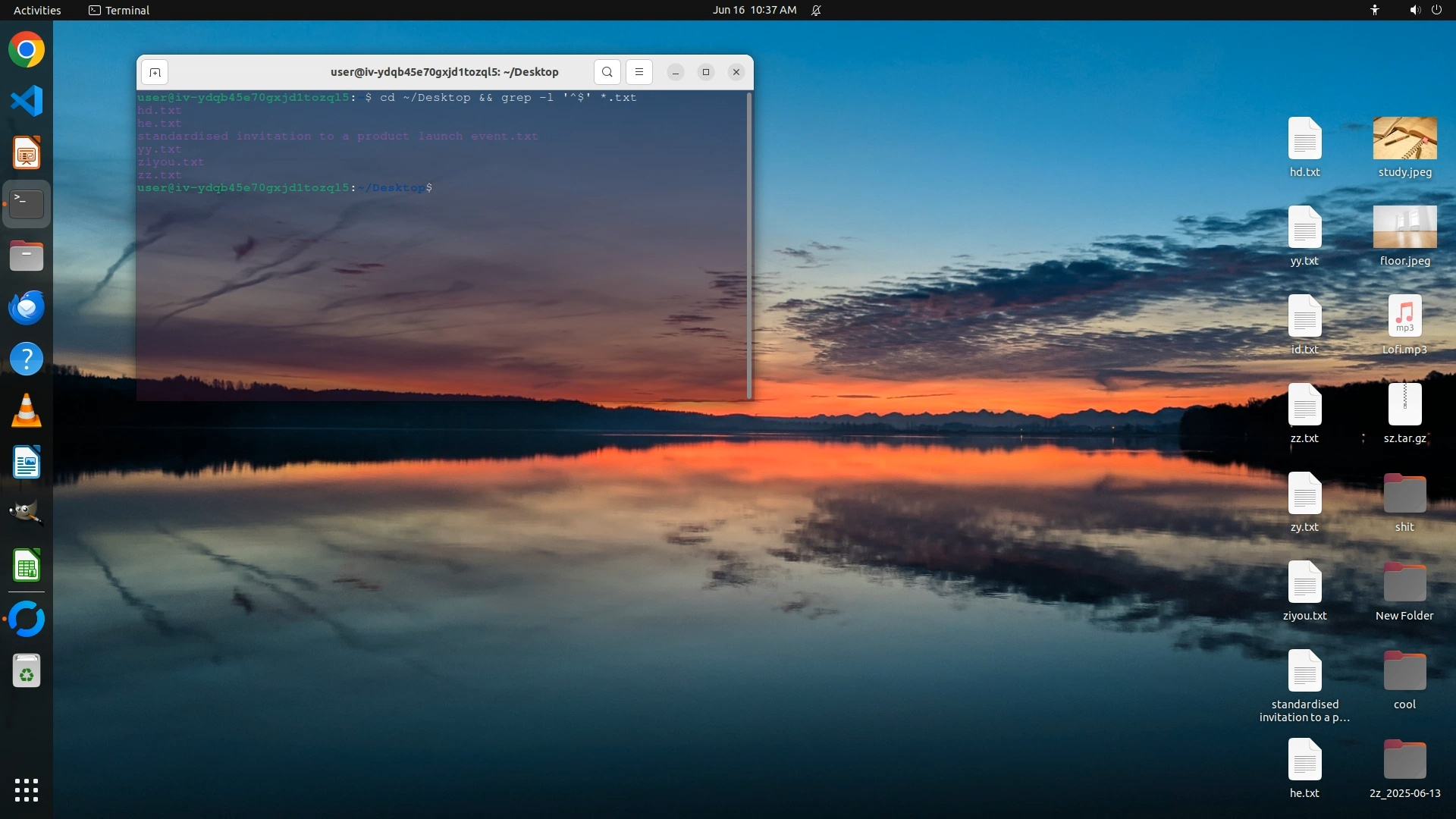Image resolution: width=1456 pixels, height=819 pixels.
Task: Open LibreOffice Impress in dock
Action: (27, 153)
